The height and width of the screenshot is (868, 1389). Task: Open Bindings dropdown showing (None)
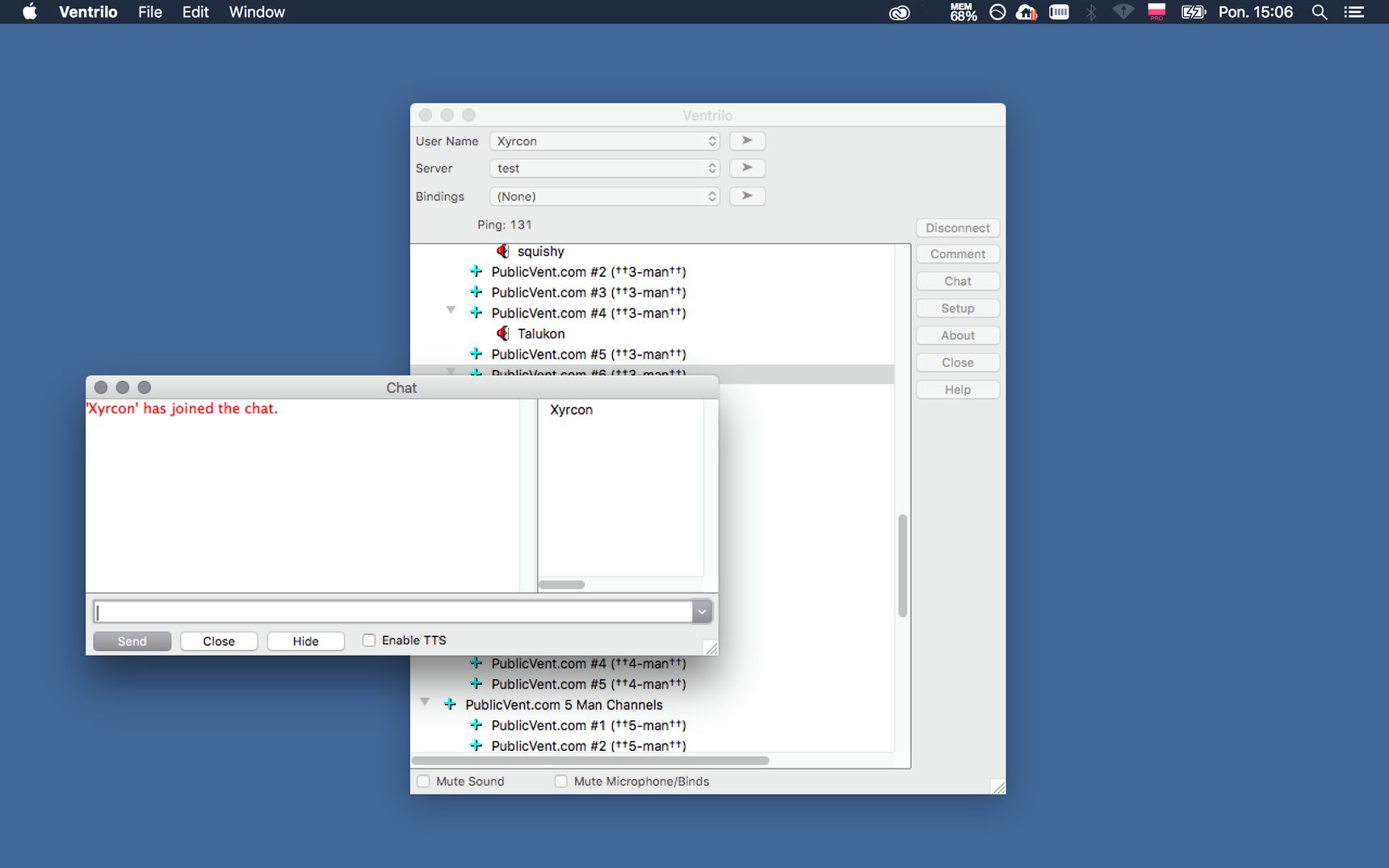605,196
